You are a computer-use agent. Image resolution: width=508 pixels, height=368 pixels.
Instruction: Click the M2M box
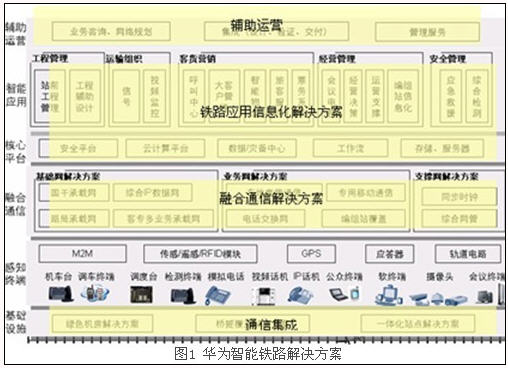pos(83,254)
